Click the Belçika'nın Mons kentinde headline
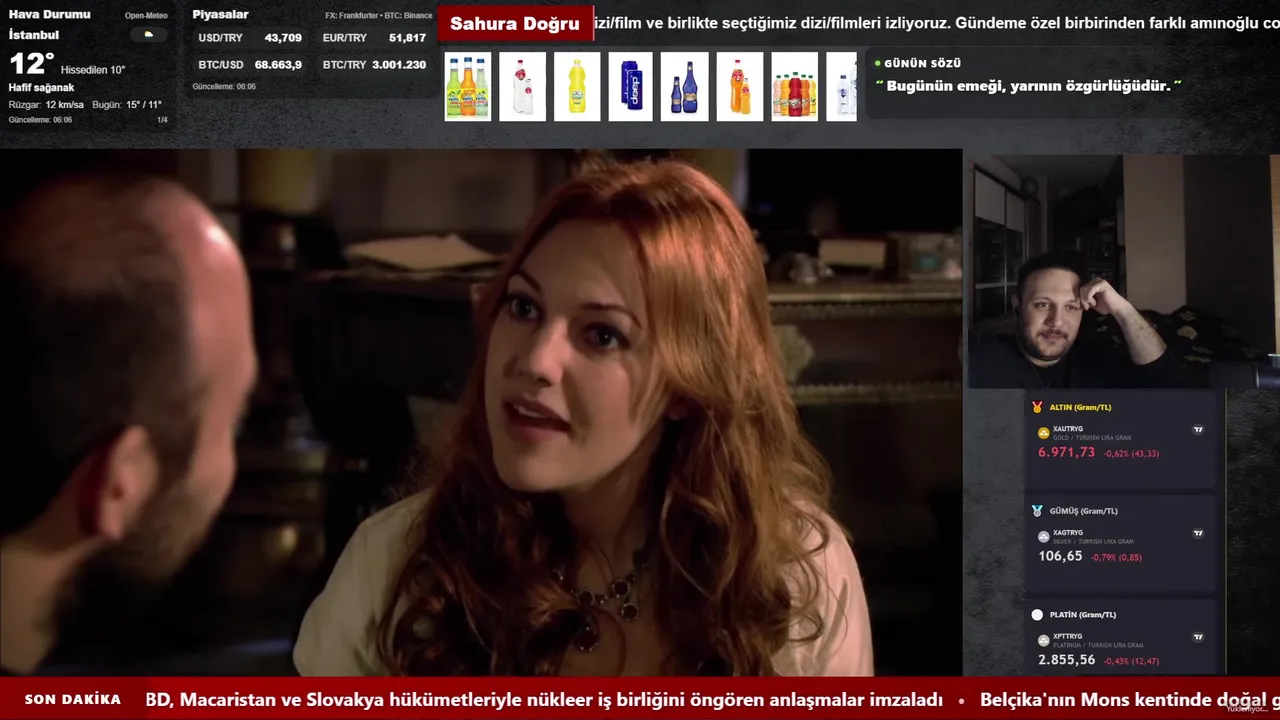1280x720 pixels. pos(1130,700)
